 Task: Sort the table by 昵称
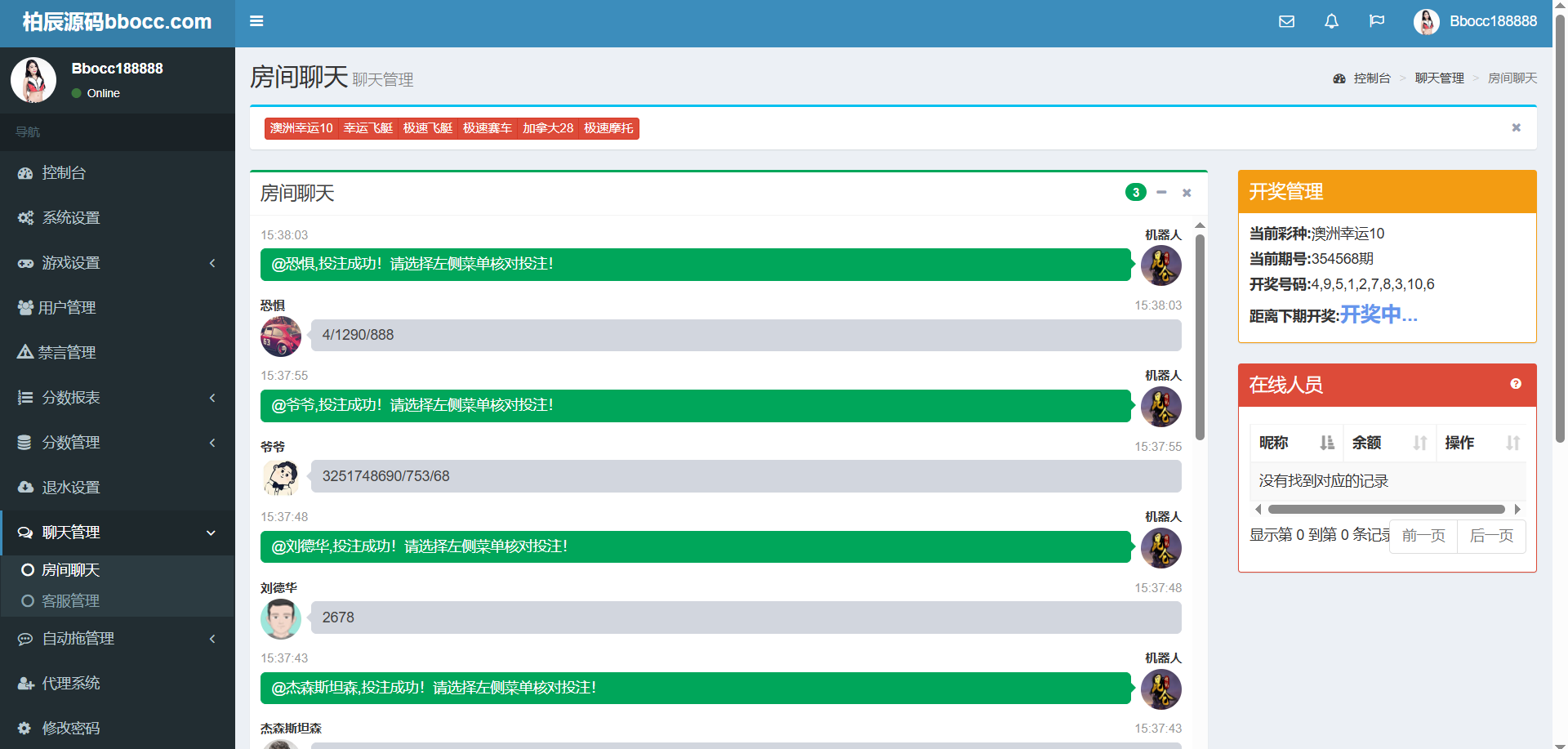1296,443
